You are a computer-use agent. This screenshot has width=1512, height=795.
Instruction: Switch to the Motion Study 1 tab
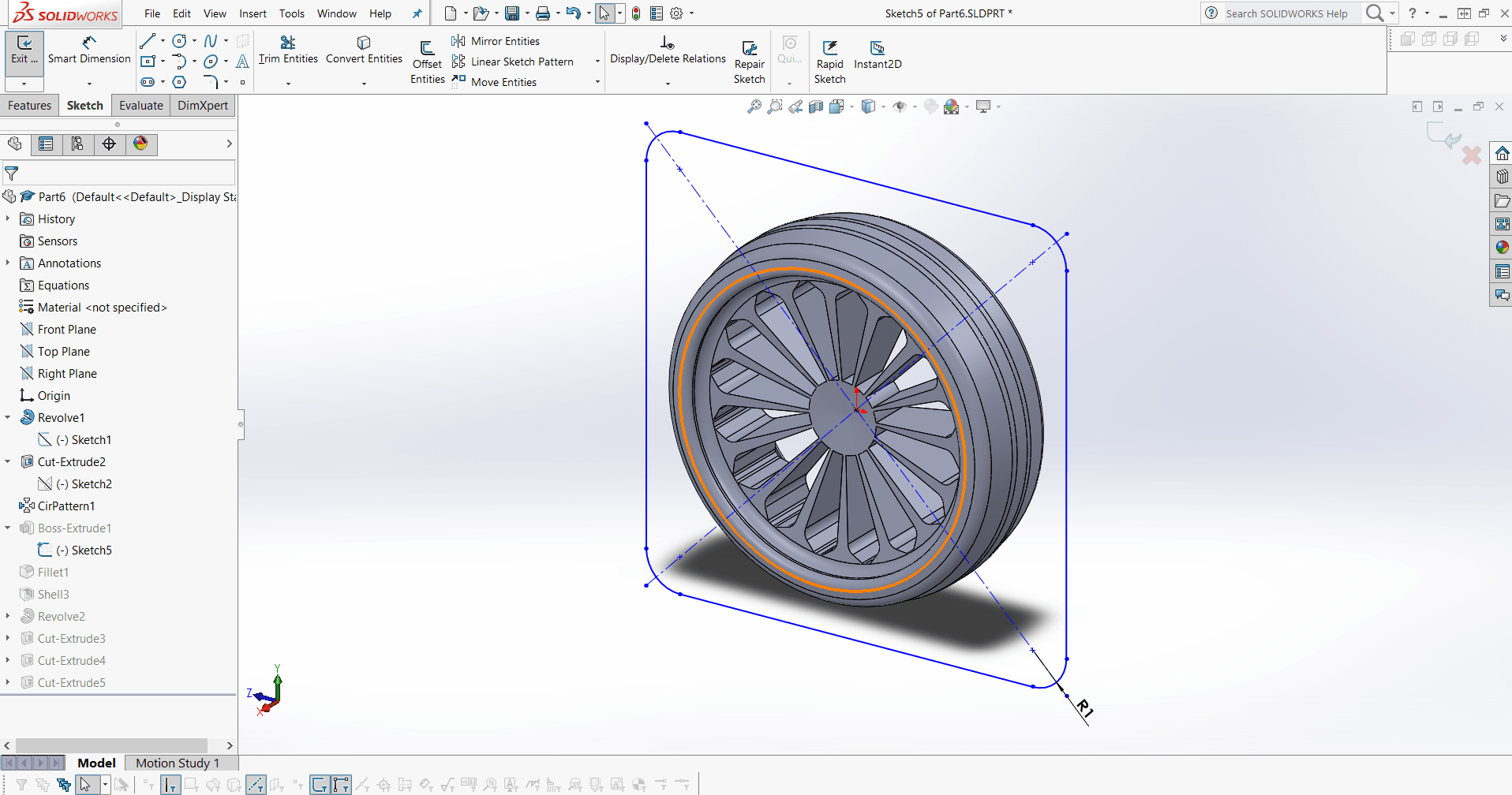point(177,763)
